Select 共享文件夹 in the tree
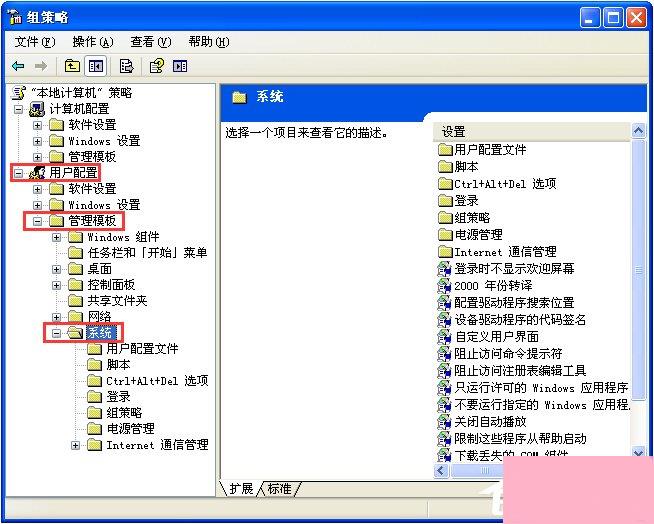 pyautogui.click(x=117, y=301)
